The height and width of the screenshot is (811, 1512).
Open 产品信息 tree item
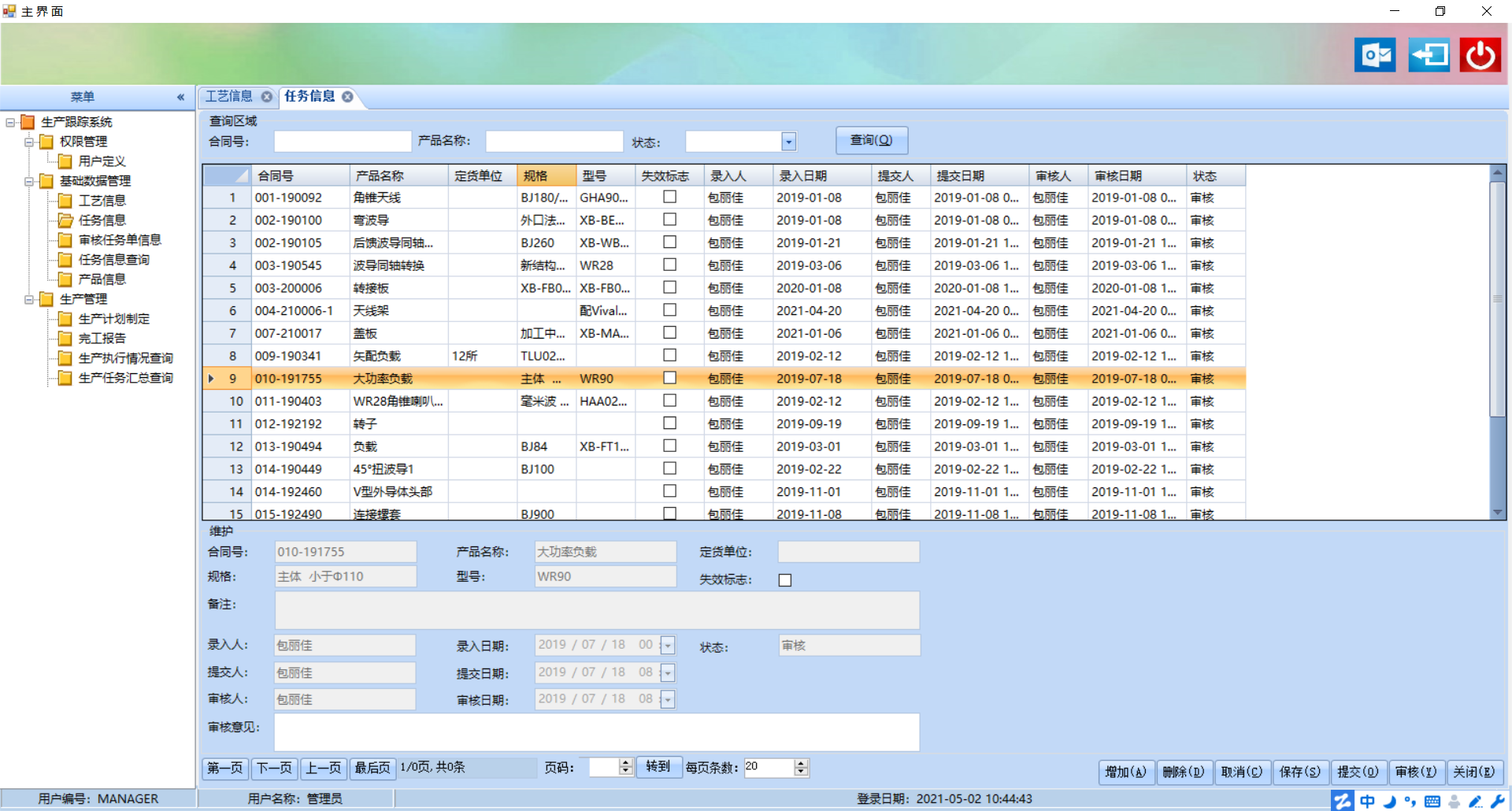(102, 280)
